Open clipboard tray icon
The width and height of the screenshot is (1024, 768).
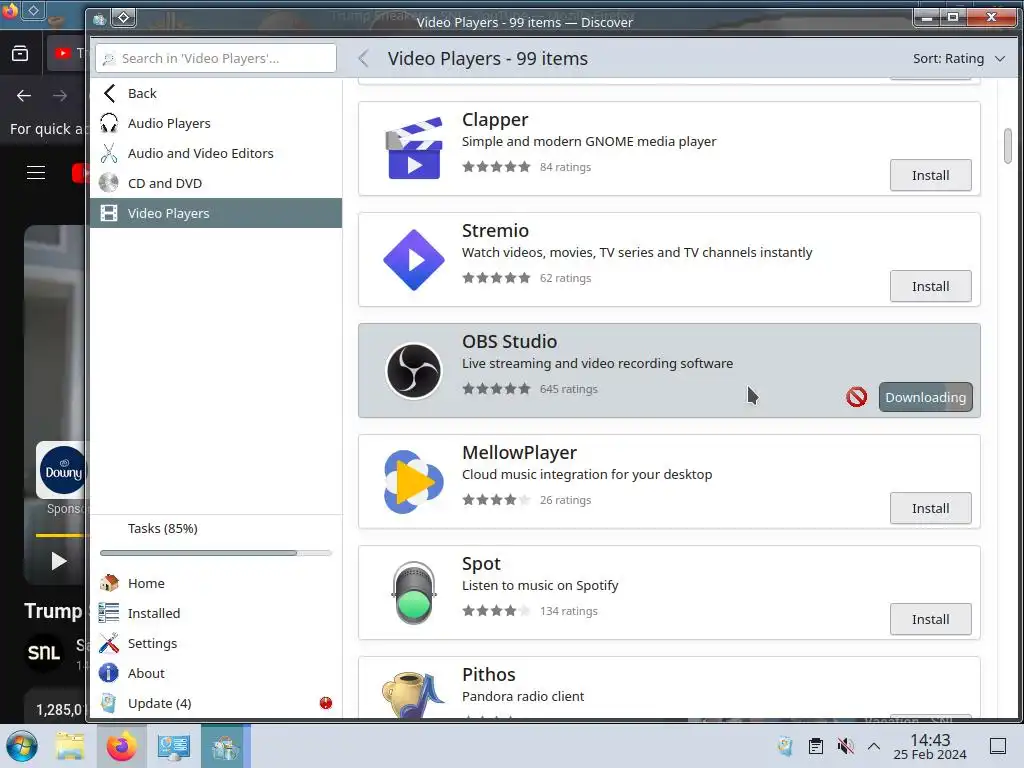click(x=816, y=746)
